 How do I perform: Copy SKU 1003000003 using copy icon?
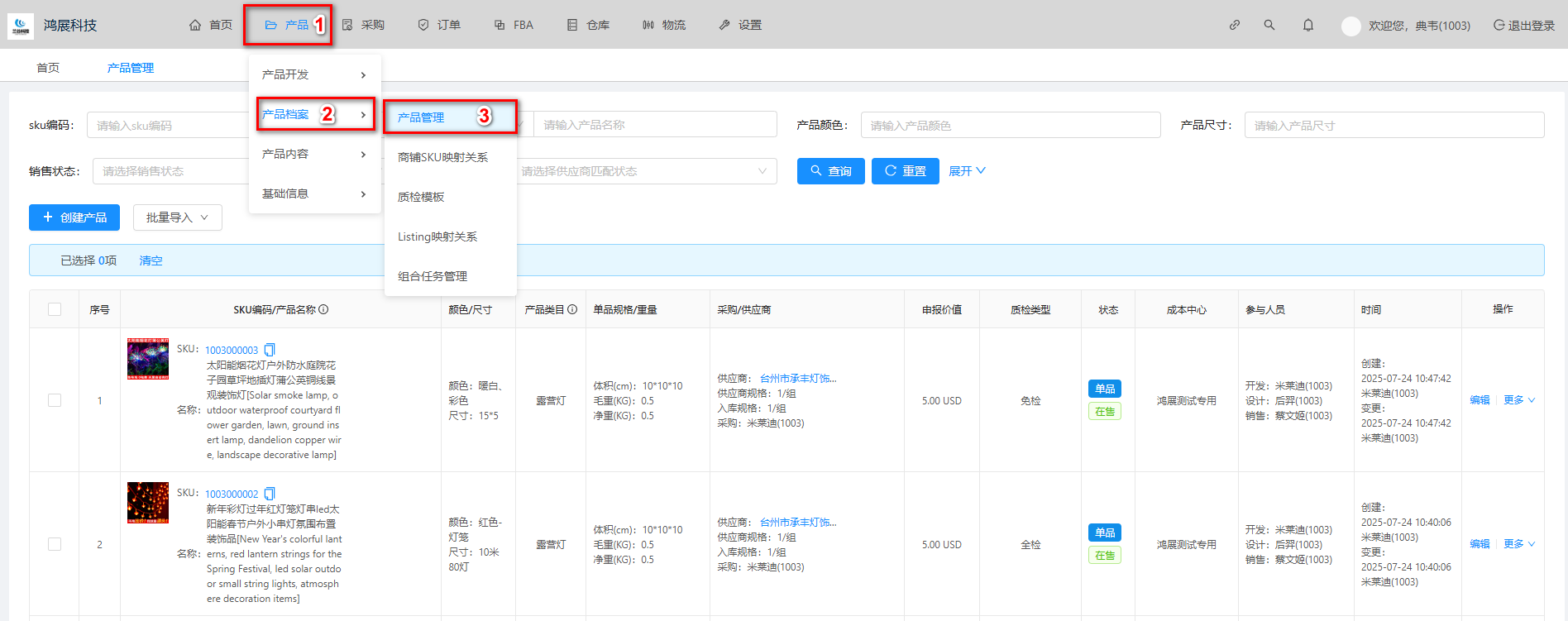pyautogui.click(x=270, y=350)
